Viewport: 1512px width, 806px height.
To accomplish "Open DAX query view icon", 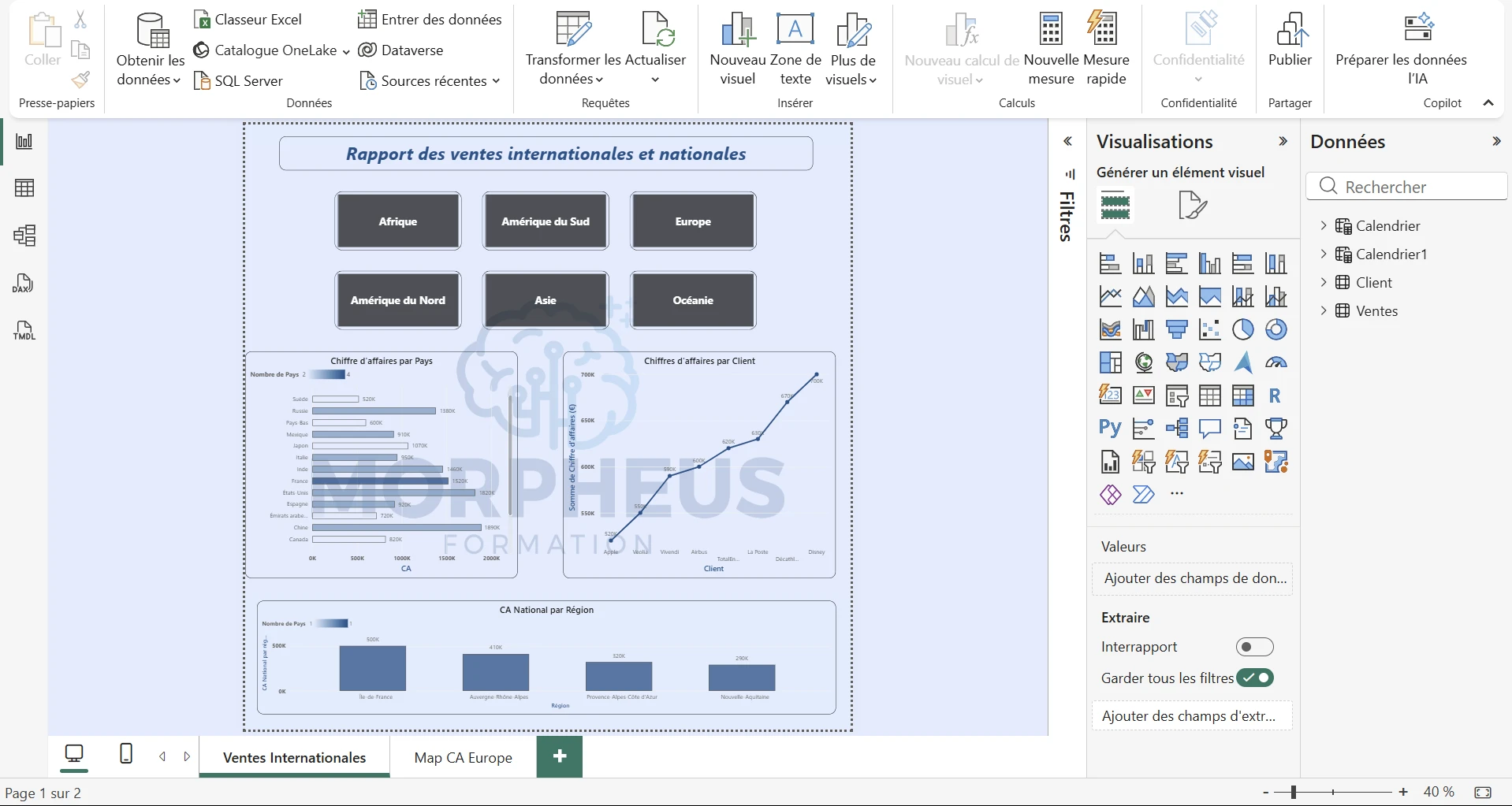I will (x=23, y=284).
